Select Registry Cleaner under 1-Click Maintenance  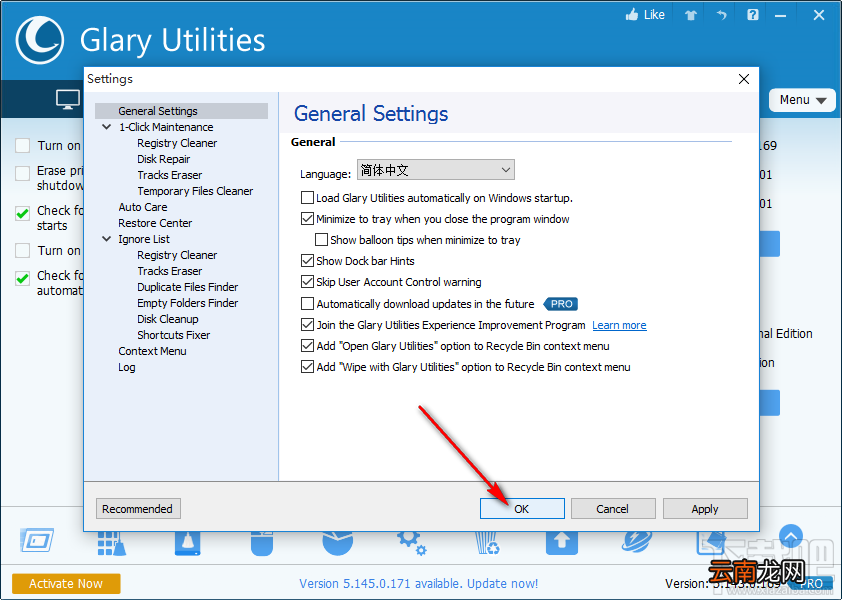[177, 143]
